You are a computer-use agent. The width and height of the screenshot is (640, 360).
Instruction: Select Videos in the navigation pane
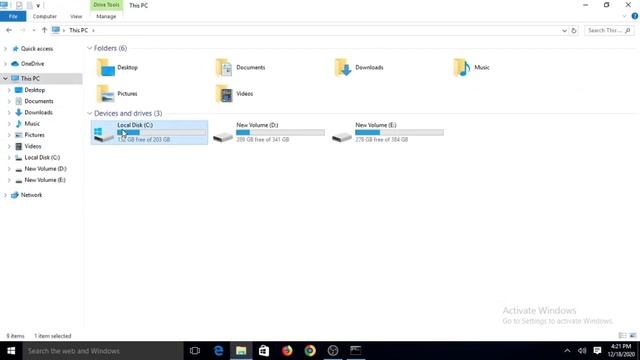[33, 146]
